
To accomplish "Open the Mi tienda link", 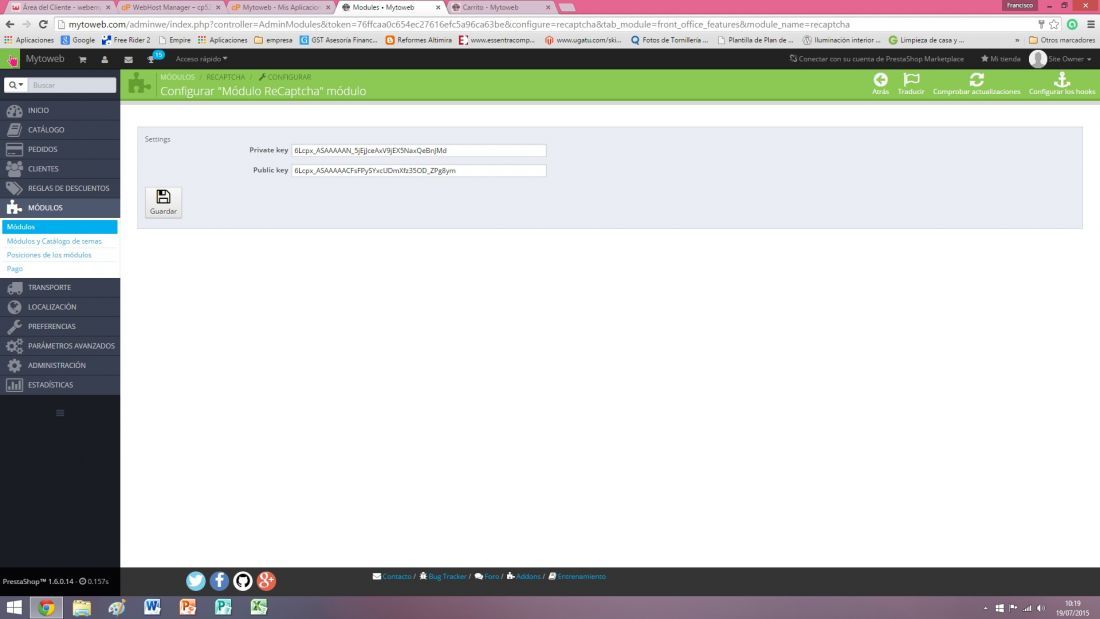I will pos(1000,59).
